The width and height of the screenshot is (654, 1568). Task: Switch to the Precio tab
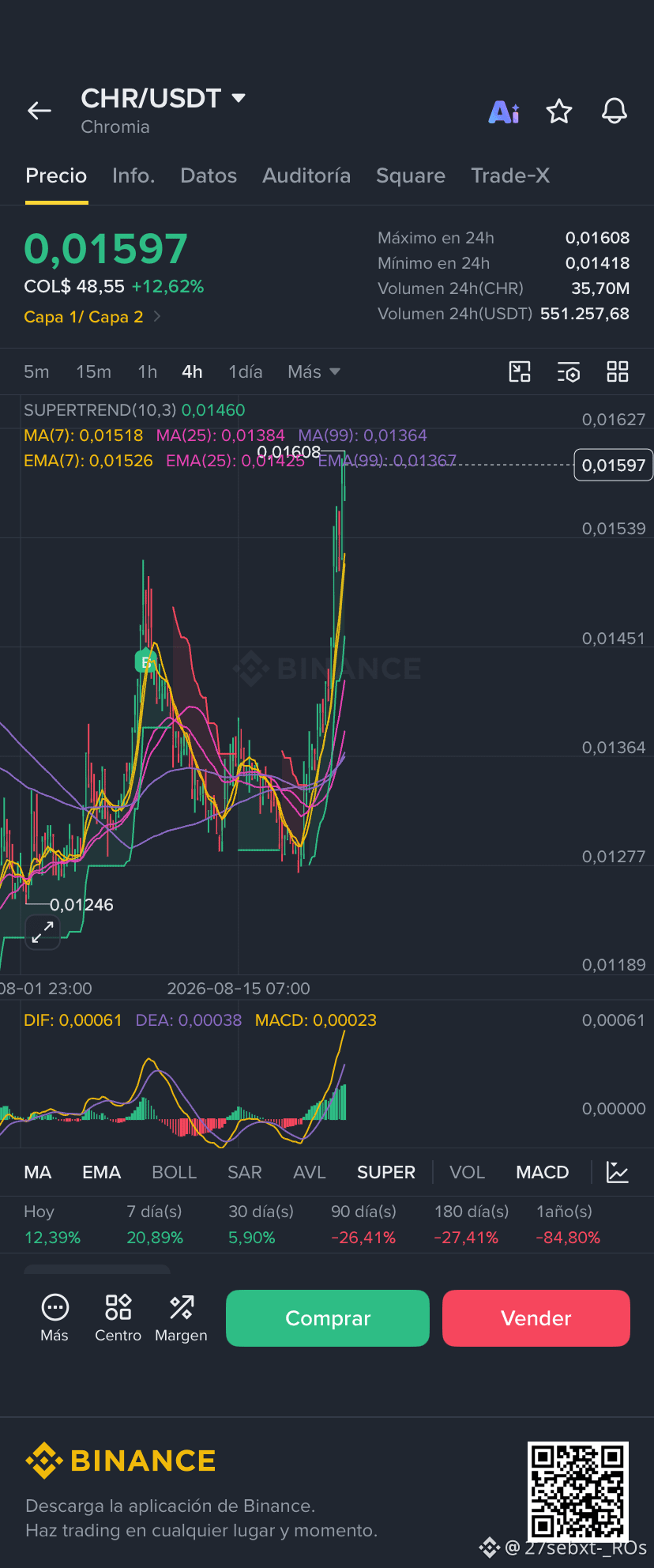[56, 175]
